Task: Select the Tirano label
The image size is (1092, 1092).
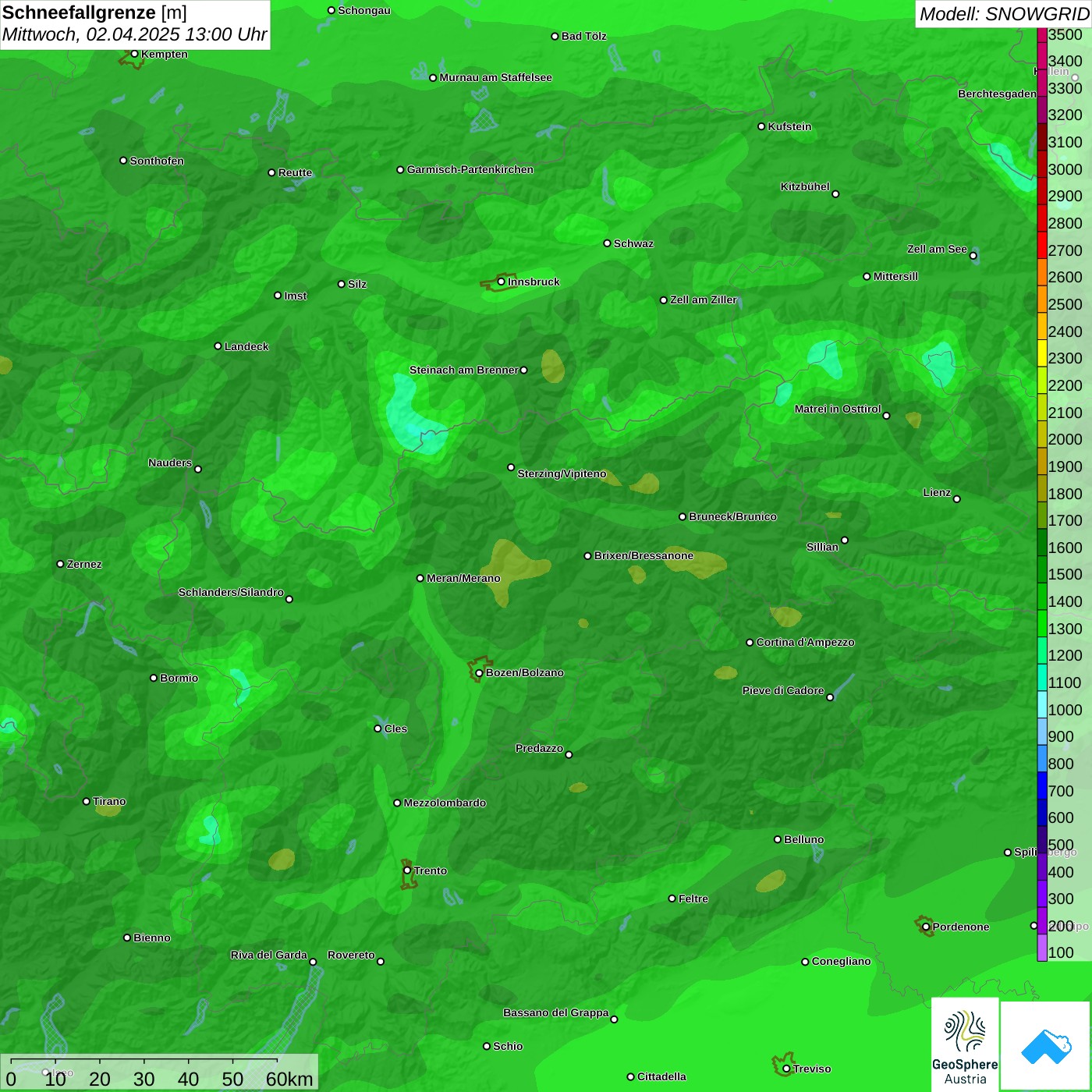Action: tap(109, 801)
